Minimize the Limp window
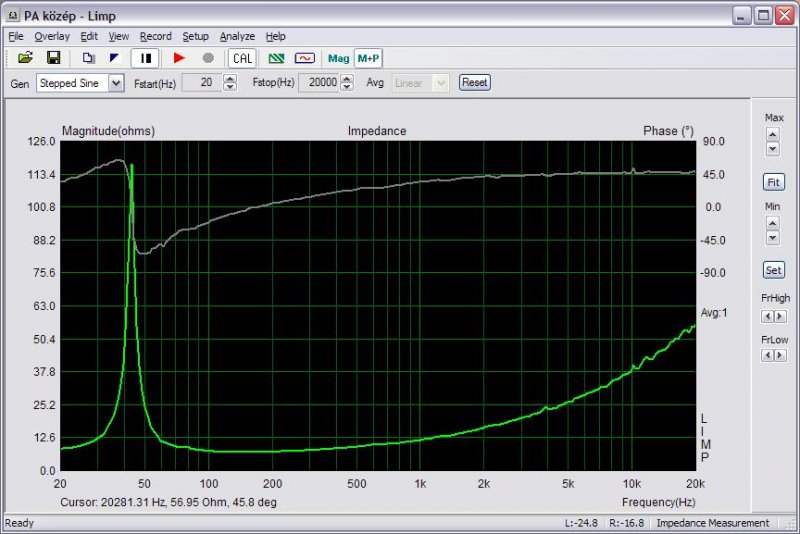Image resolution: width=800 pixels, height=534 pixels. pyautogui.click(x=742, y=16)
